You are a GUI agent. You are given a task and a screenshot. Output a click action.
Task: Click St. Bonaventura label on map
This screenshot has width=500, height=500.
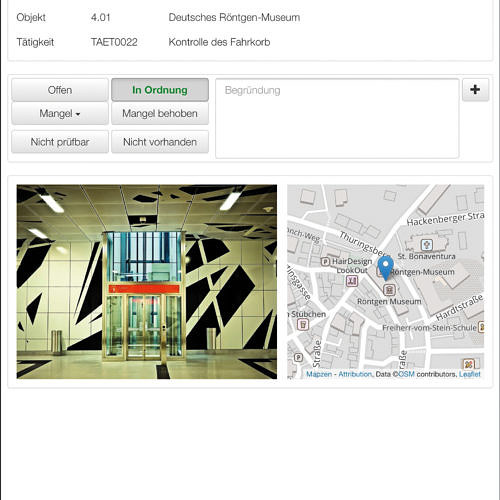coord(426,256)
